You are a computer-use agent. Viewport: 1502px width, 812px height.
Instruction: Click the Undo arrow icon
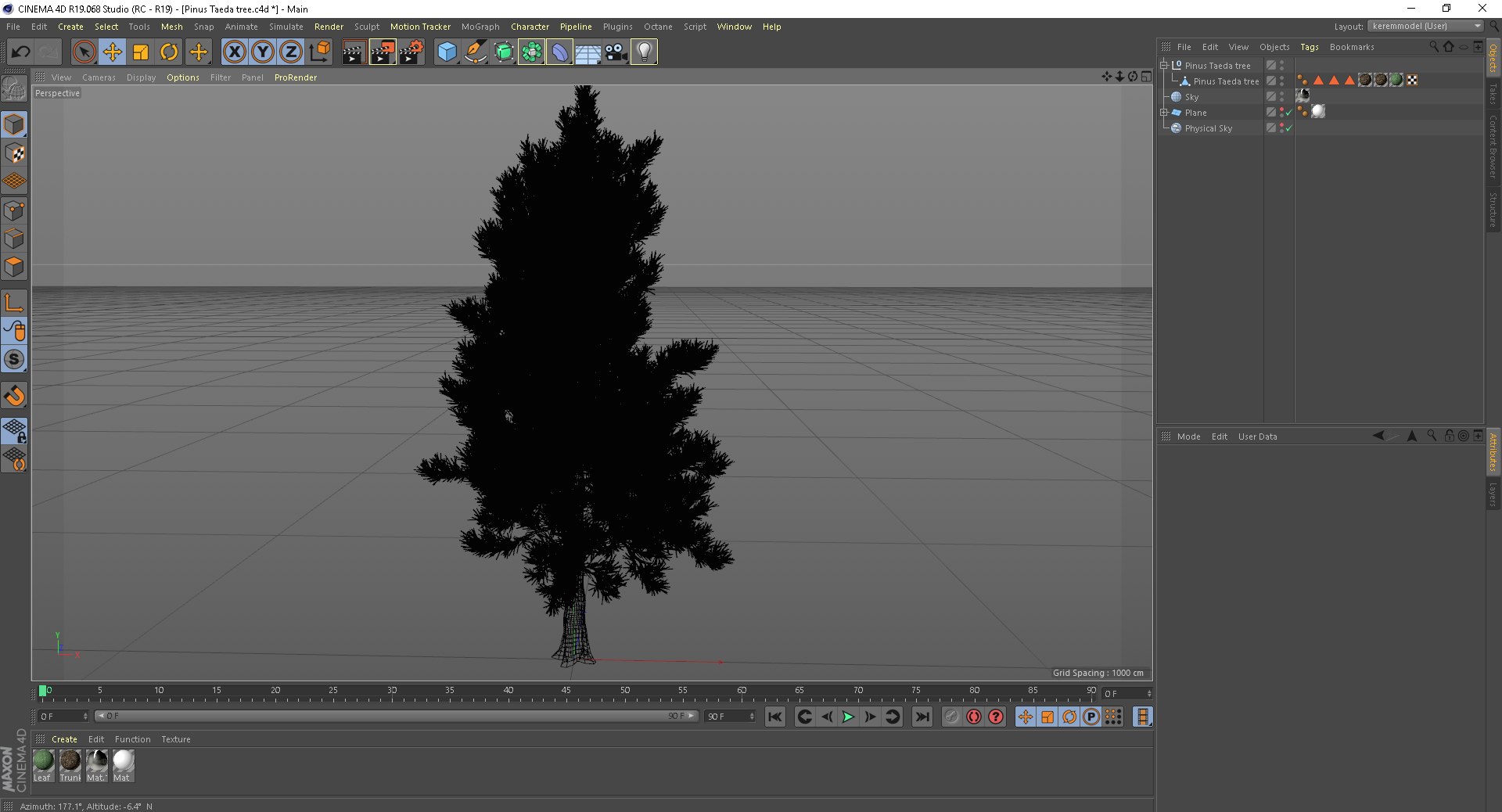[x=21, y=52]
